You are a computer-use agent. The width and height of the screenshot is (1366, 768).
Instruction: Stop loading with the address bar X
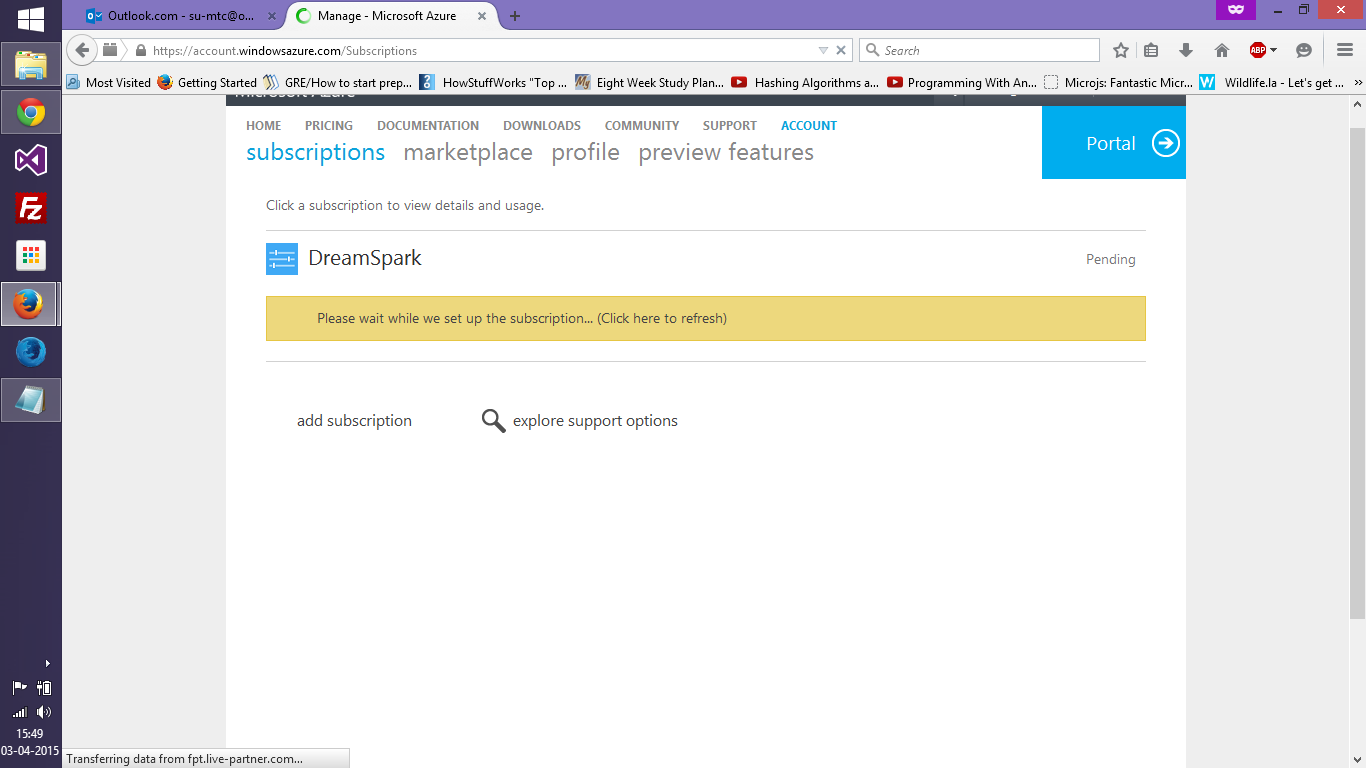click(841, 50)
